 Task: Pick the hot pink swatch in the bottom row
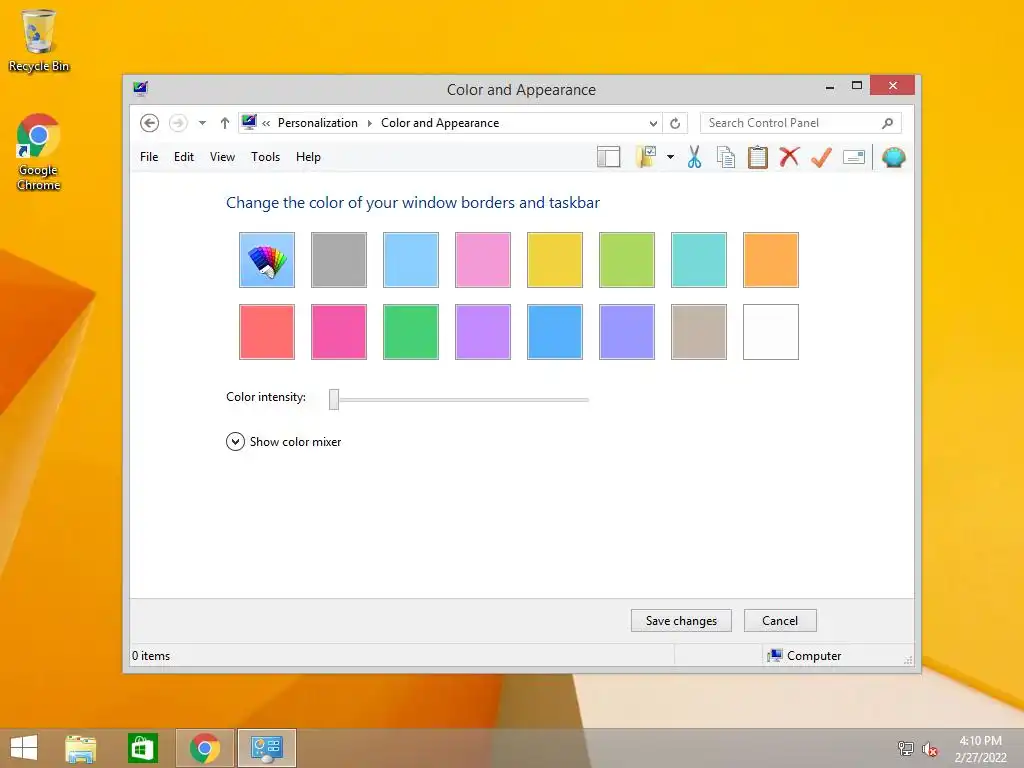(x=339, y=332)
